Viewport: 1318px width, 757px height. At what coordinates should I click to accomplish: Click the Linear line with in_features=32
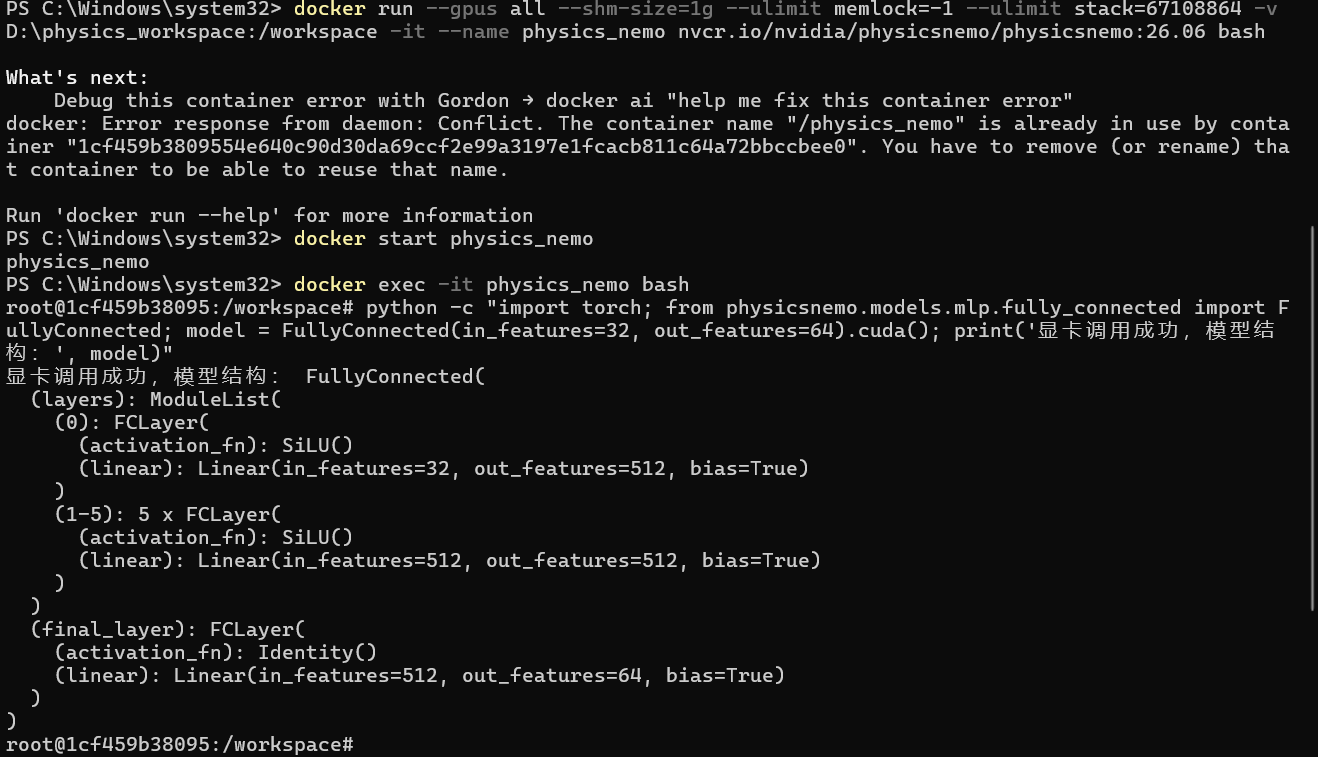coord(443,469)
